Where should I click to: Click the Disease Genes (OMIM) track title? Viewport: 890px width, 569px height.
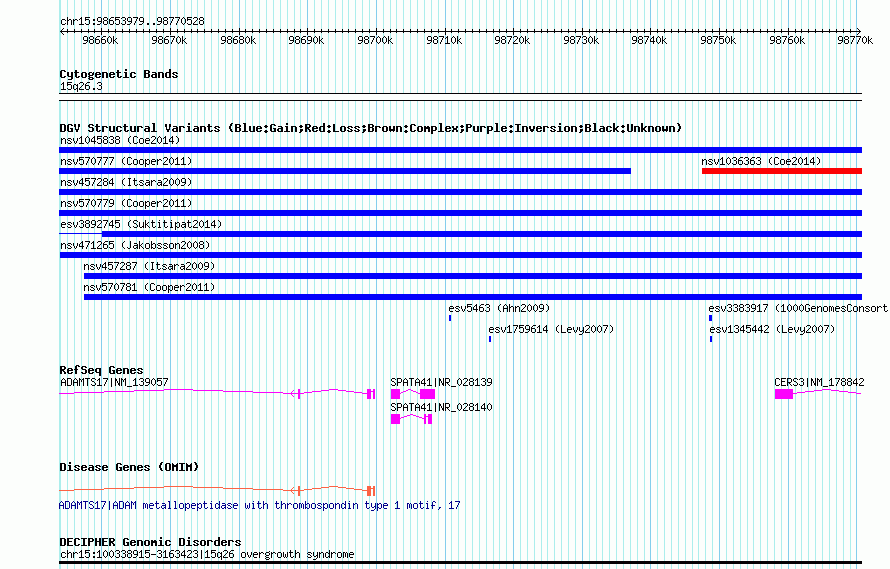(x=129, y=467)
